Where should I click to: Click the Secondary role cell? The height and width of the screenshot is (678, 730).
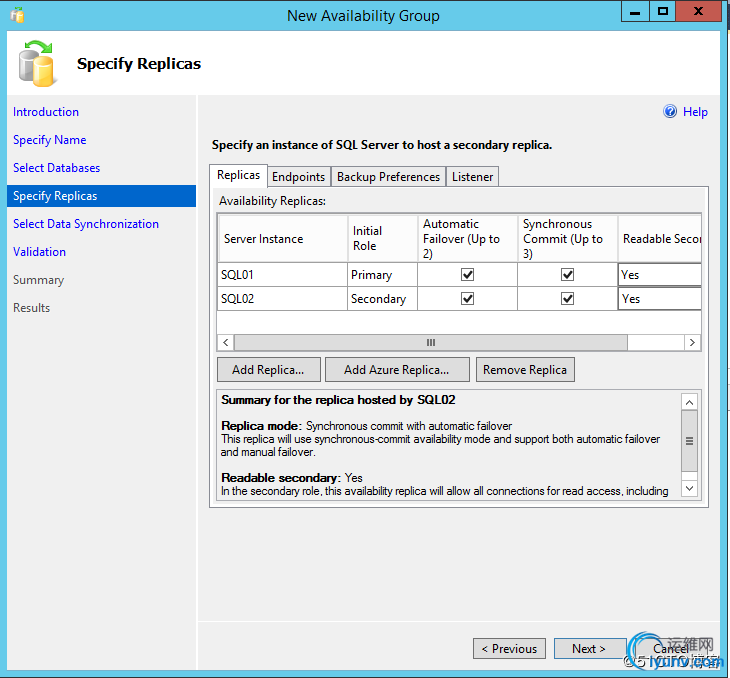[x=382, y=298]
